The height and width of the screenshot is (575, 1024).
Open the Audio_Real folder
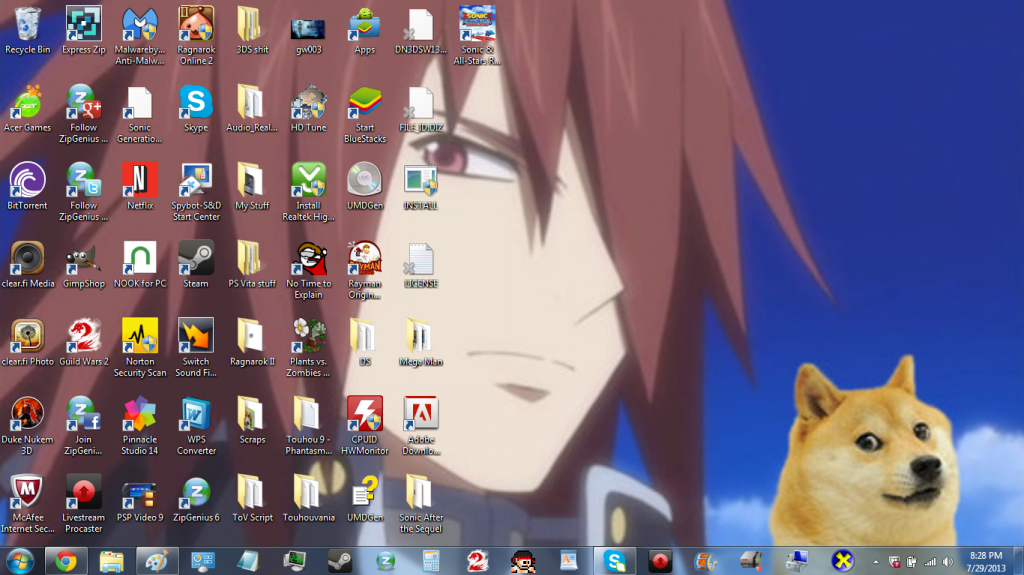coord(252,109)
